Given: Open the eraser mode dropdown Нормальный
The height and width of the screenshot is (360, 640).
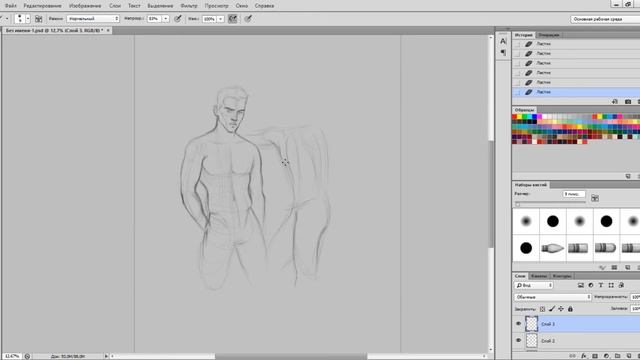Looking at the screenshot, I should tap(93, 19).
